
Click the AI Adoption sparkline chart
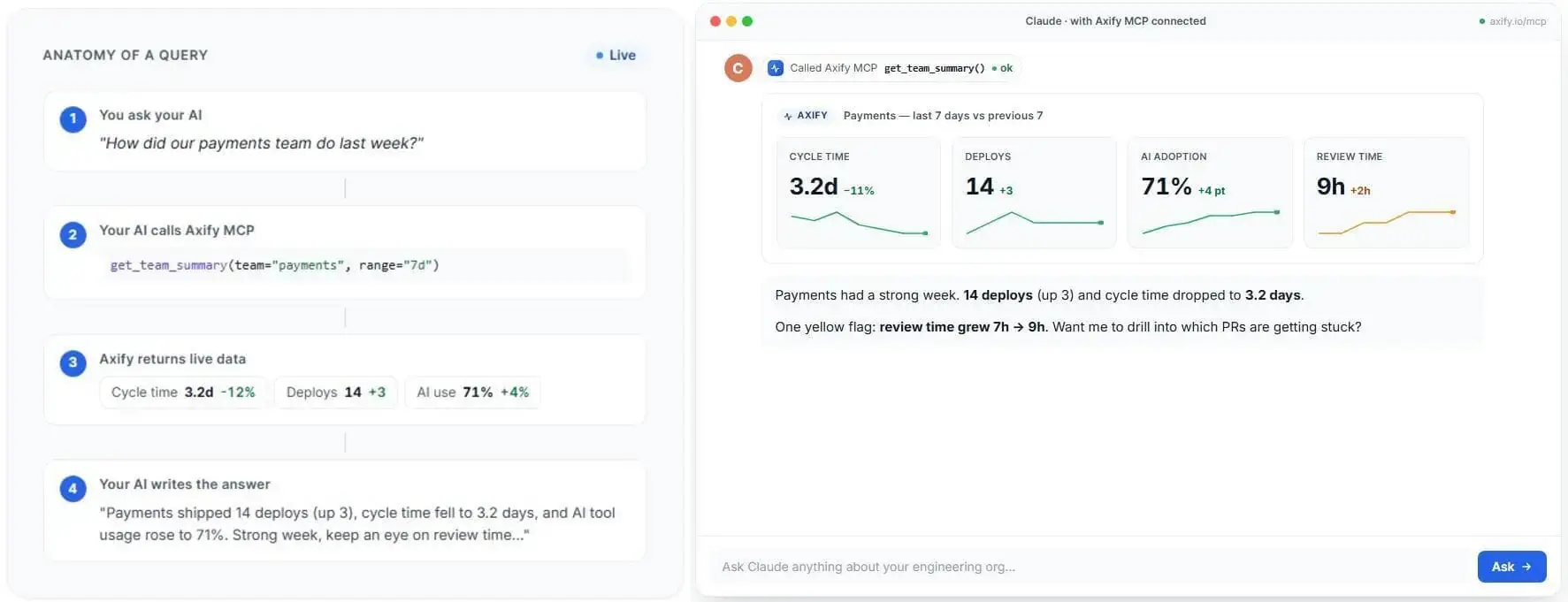coord(1211,223)
